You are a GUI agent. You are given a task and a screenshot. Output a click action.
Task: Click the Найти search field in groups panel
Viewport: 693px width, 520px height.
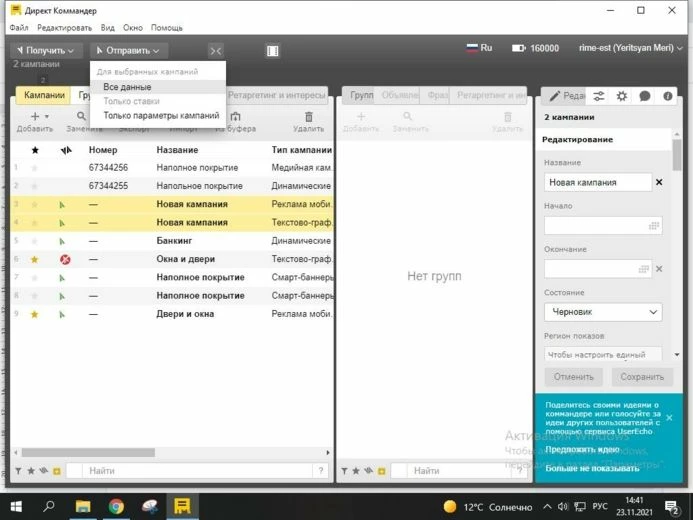(x=460, y=471)
